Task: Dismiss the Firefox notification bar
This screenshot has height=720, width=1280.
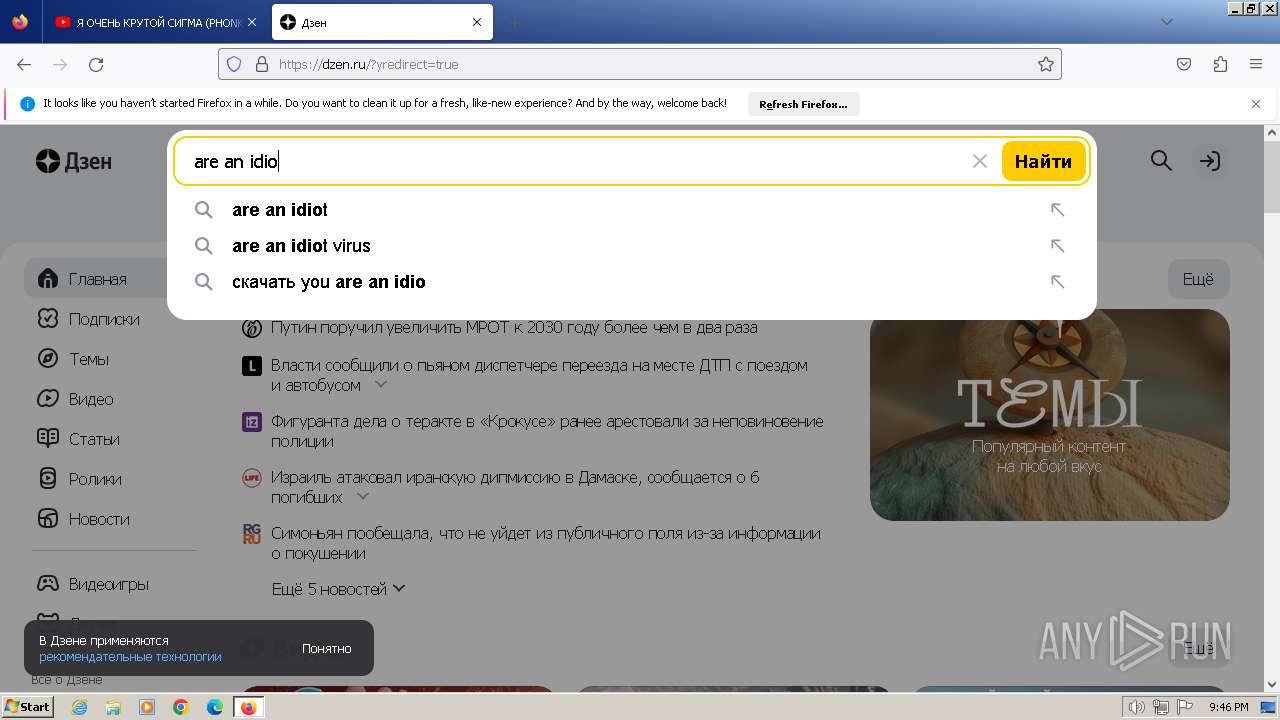Action: point(1256,104)
